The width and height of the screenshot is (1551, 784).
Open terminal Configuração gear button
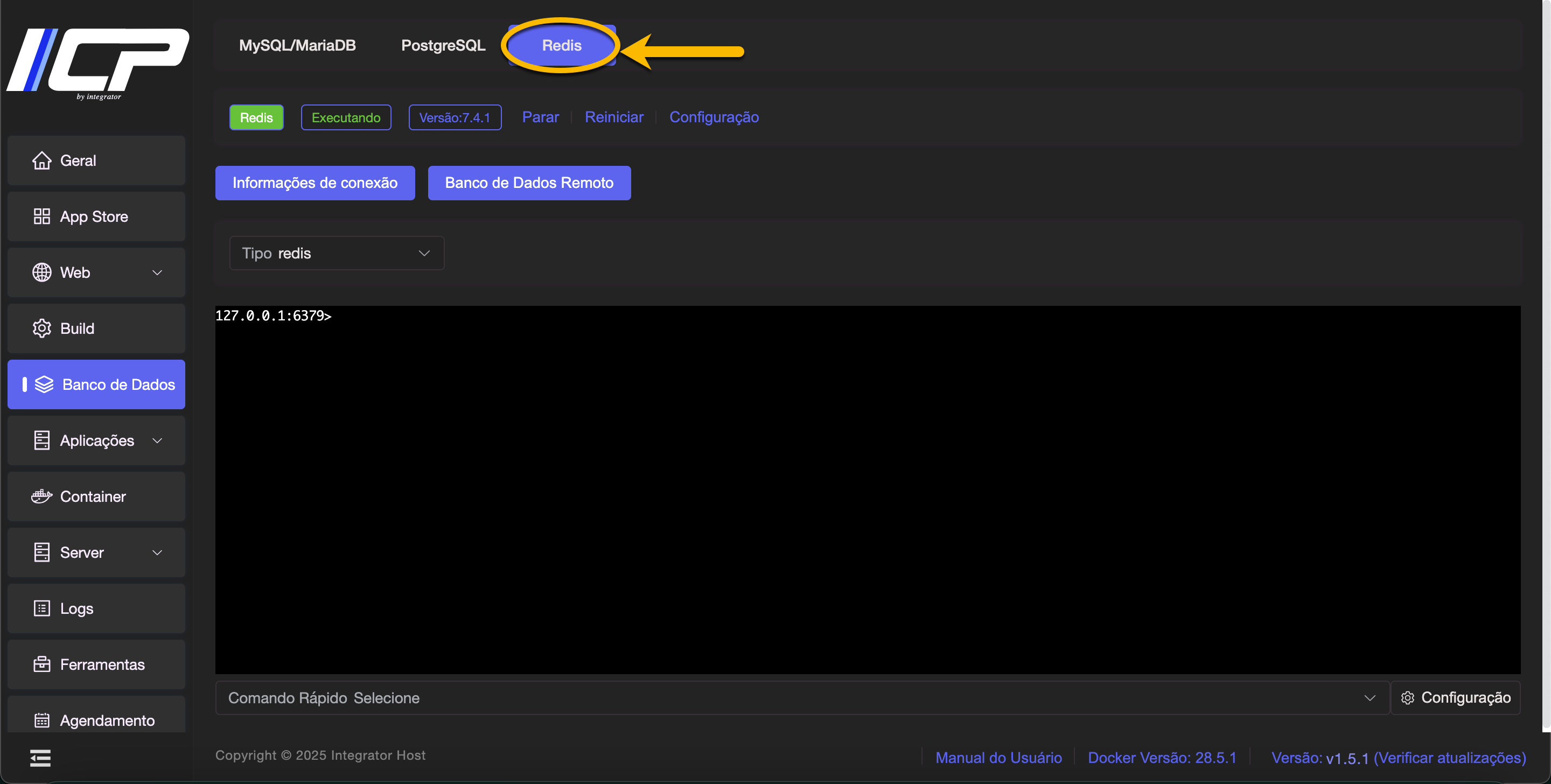(x=1455, y=698)
